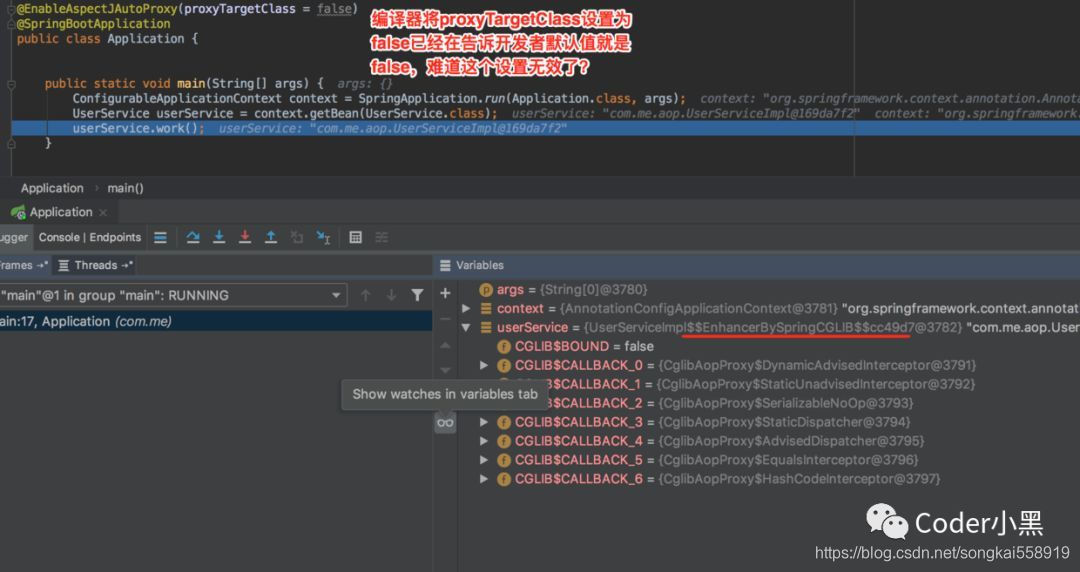Click the Evaluate Expression calculator icon
Image resolution: width=1080 pixels, height=572 pixels.
pyautogui.click(x=355, y=237)
